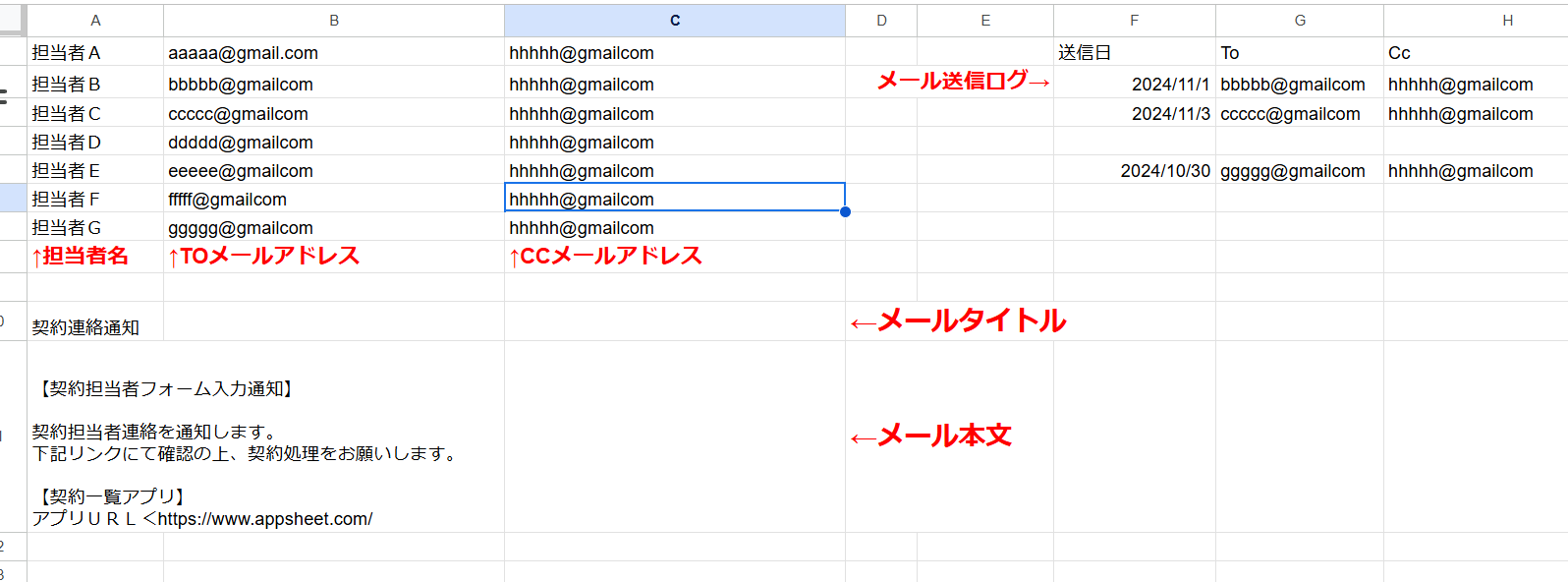1568x582 pixels.
Task: Select column B header
Action: (334, 21)
